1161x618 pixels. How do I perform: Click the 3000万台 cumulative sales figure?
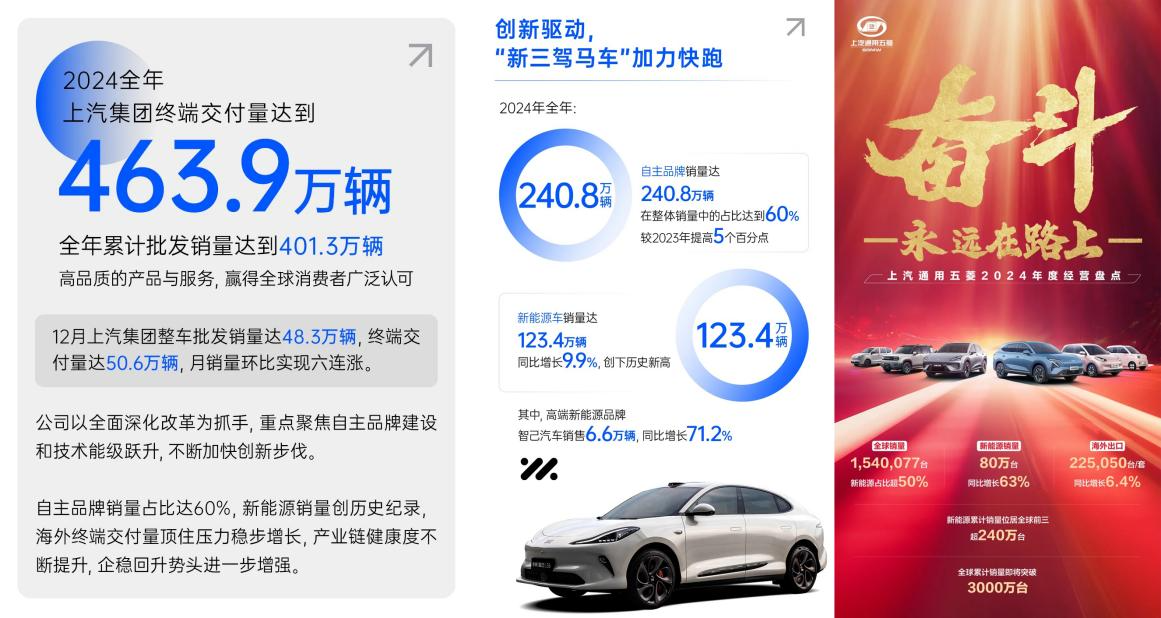[x=997, y=588]
